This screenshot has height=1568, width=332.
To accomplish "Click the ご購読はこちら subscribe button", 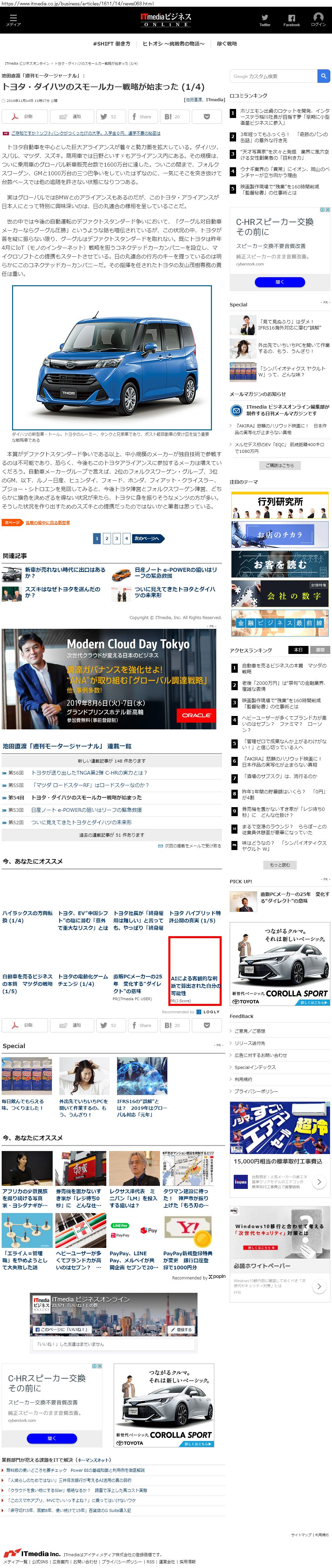I will point(280,465).
